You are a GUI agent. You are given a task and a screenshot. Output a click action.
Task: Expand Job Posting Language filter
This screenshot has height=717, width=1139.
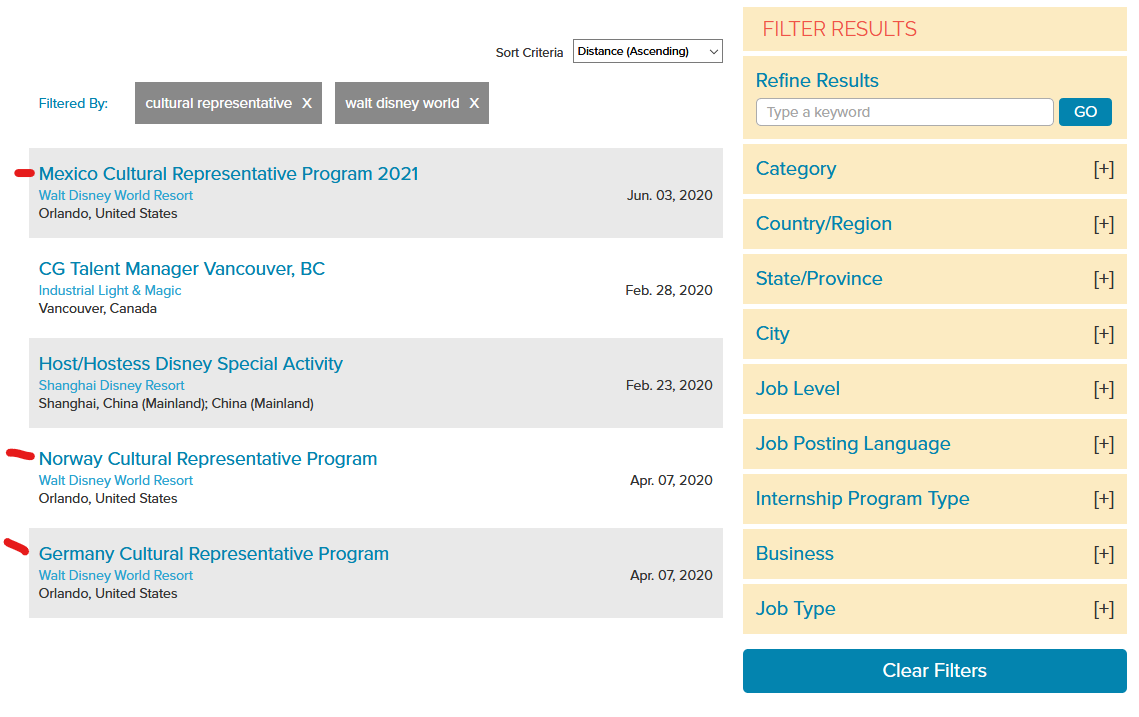coord(1103,444)
